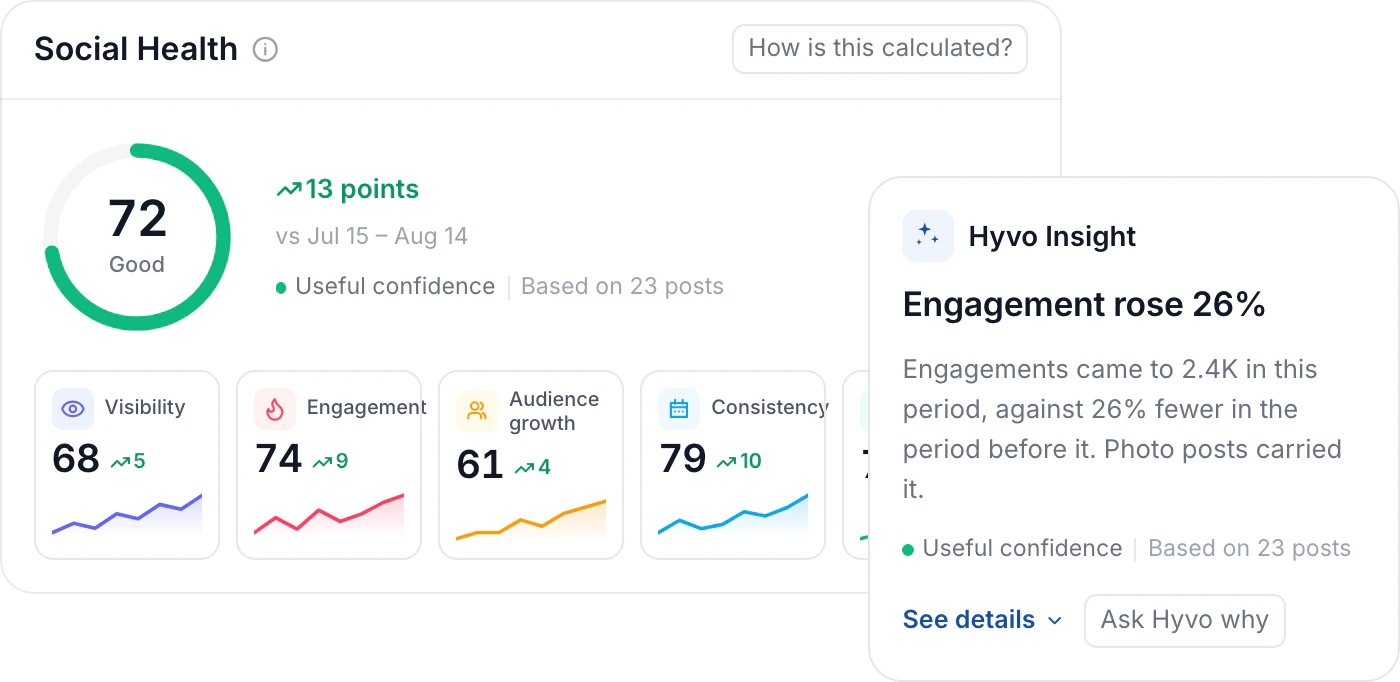
Task: Select the 72 Good score ring
Action: tap(137, 237)
